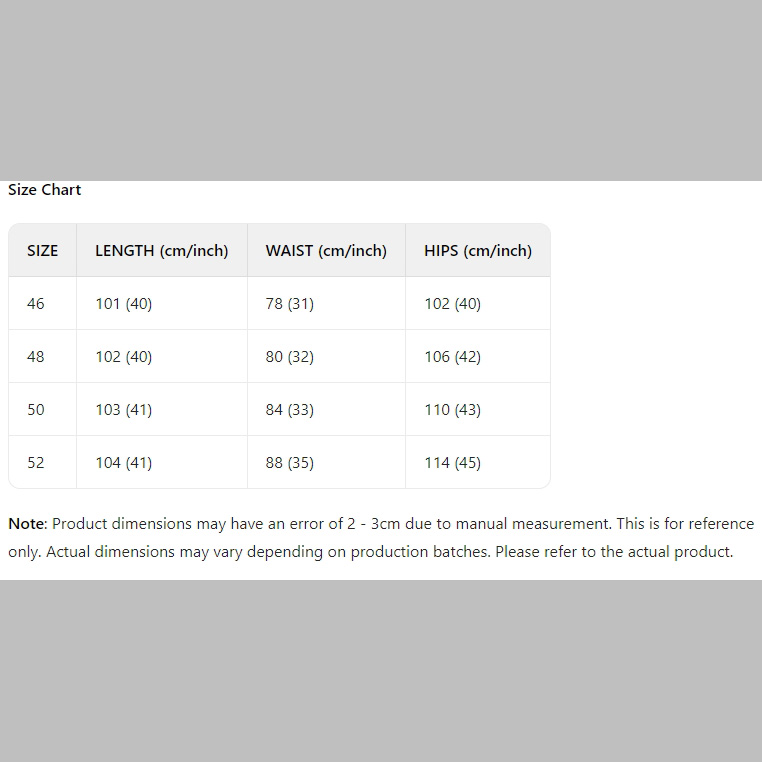Select the size 48 row label
Viewport: 762px width, 762px height.
pos(36,357)
